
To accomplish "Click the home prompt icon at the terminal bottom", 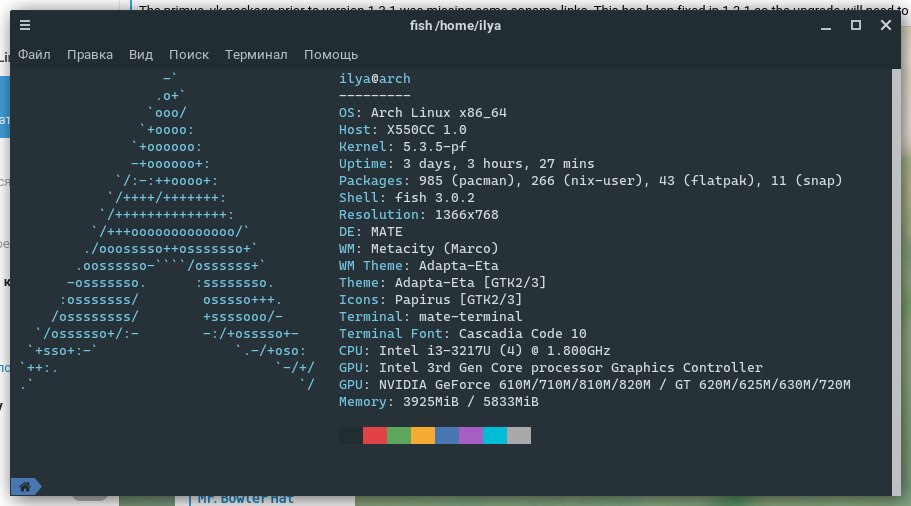I will 25,486.
